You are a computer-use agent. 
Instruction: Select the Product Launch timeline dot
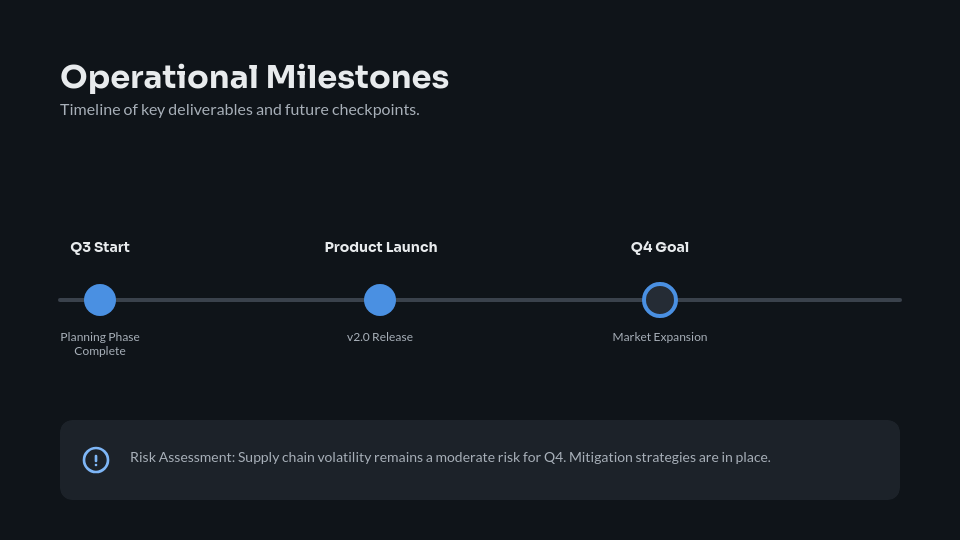[x=380, y=300]
